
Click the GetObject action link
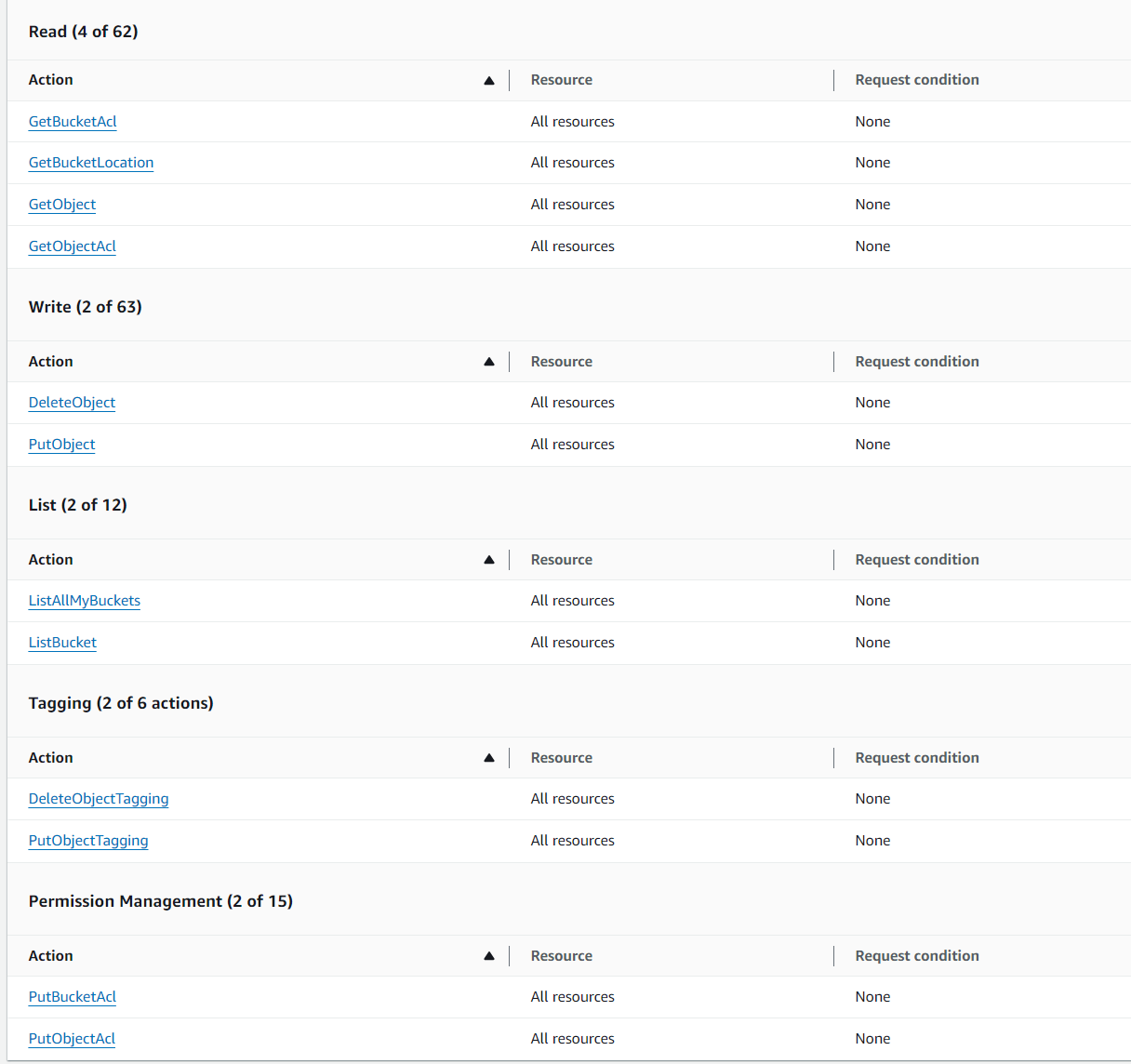click(62, 205)
